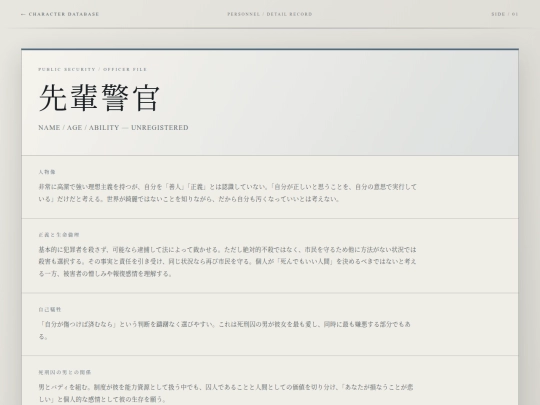Click the blue accent bar atop the card
The image size is (540, 405).
[270, 49]
